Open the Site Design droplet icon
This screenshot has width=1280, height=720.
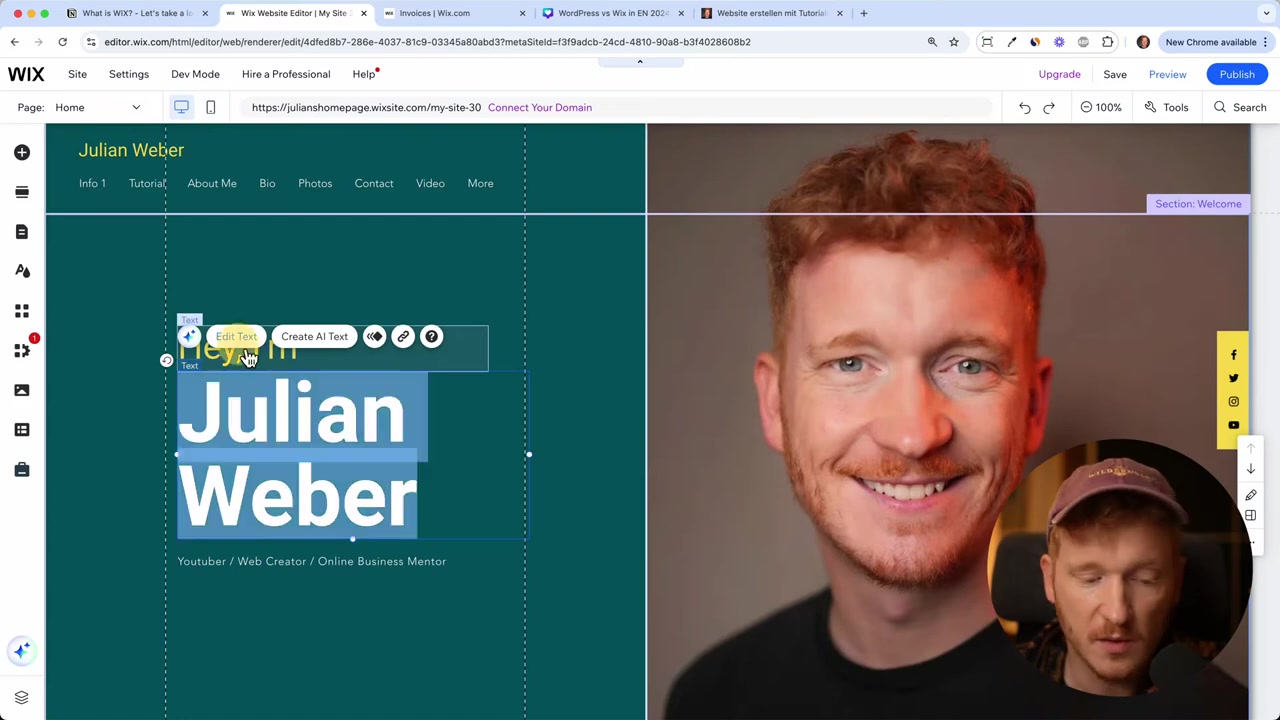22,271
